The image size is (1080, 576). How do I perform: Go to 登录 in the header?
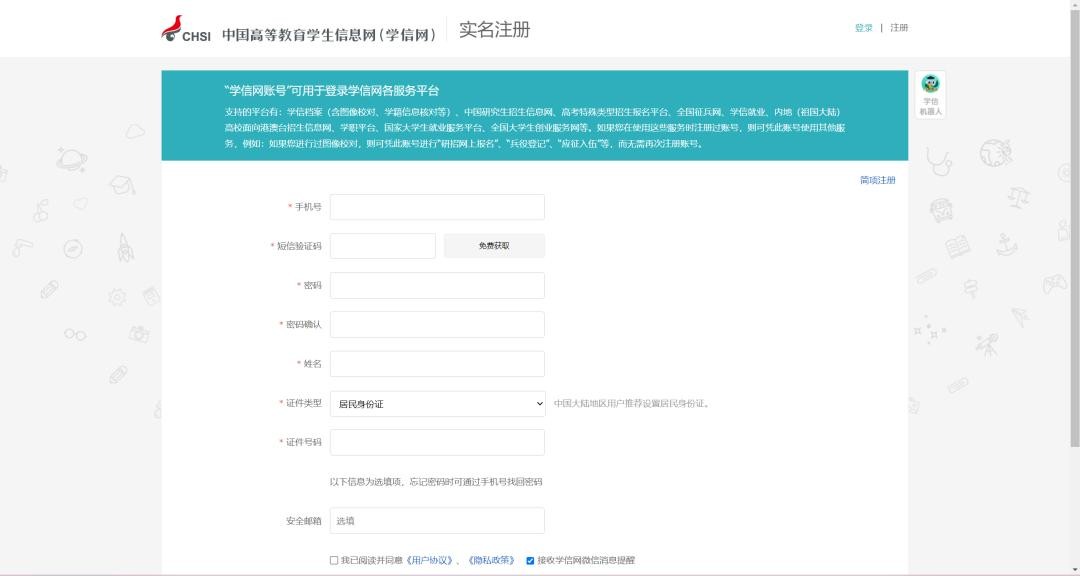click(x=863, y=28)
